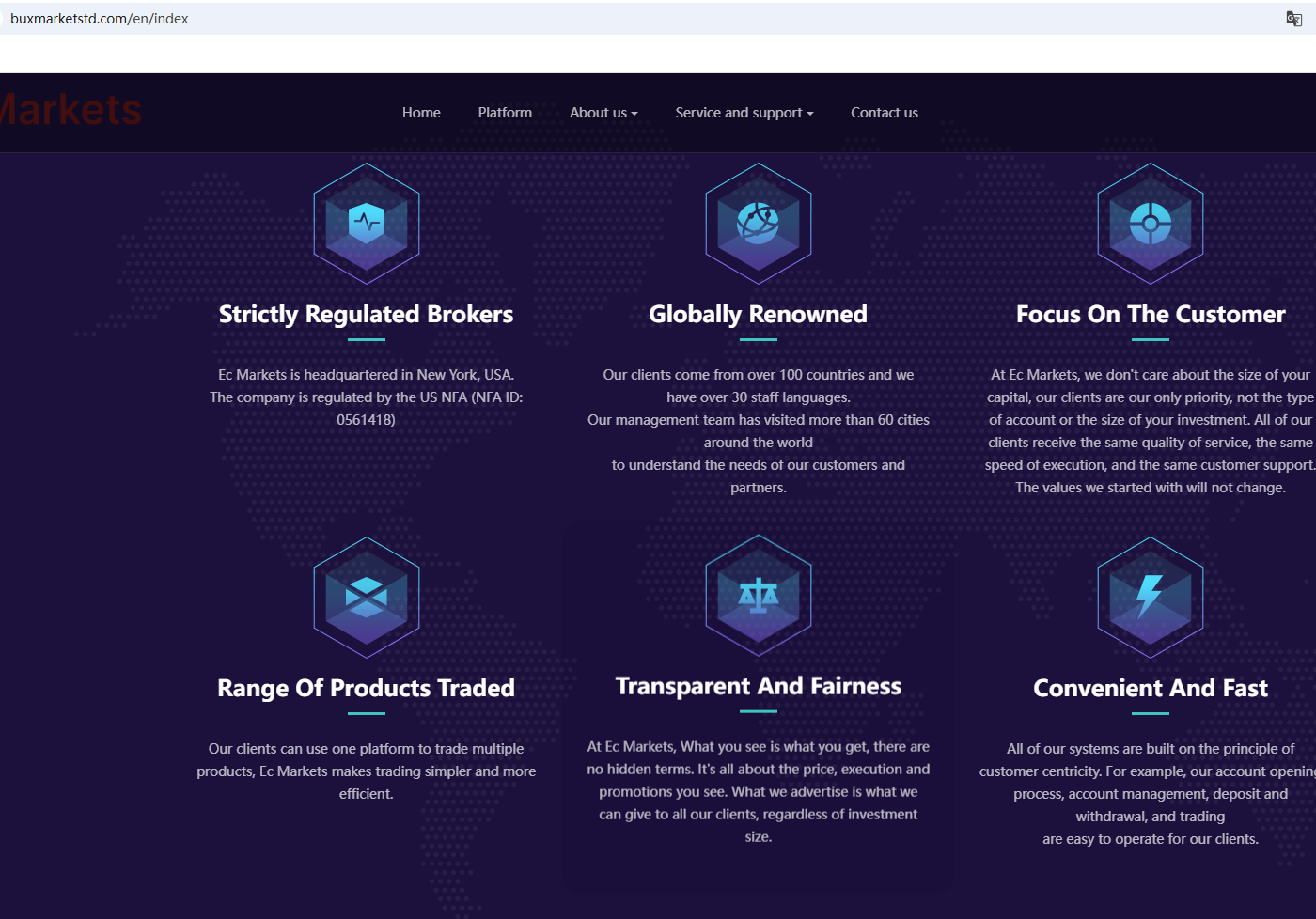Open the Contact us page

point(885,113)
